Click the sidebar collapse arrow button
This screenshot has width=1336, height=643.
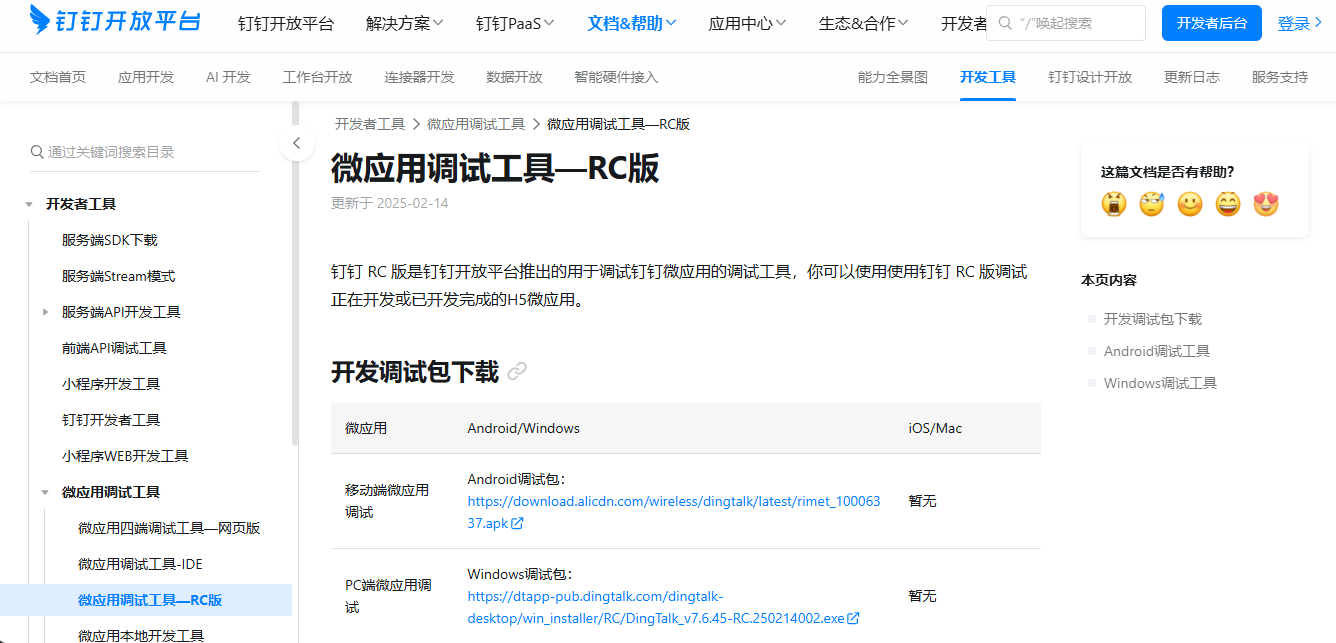pos(297,144)
